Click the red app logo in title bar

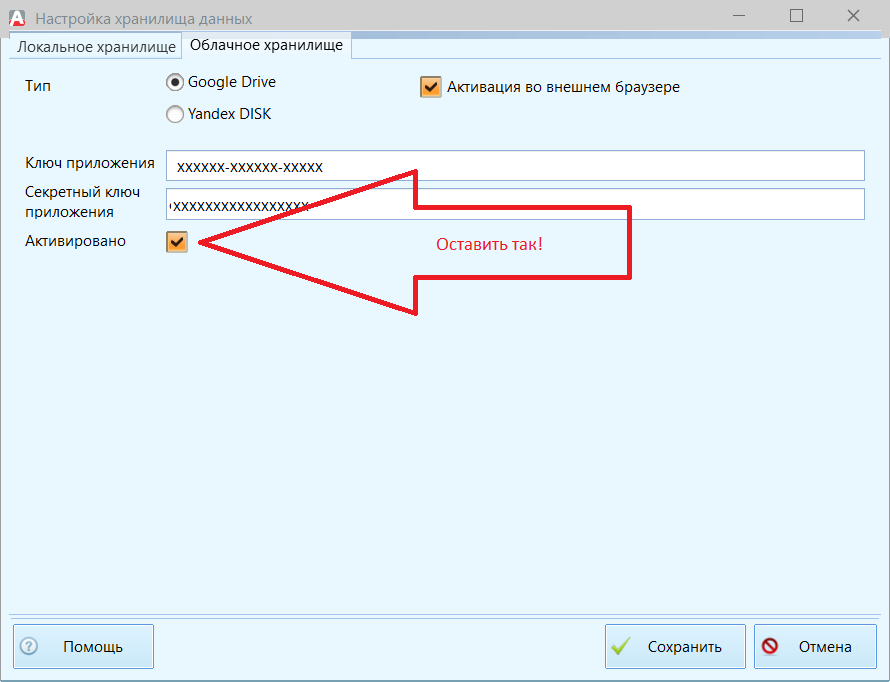pyautogui.click(x=16, y=17)
